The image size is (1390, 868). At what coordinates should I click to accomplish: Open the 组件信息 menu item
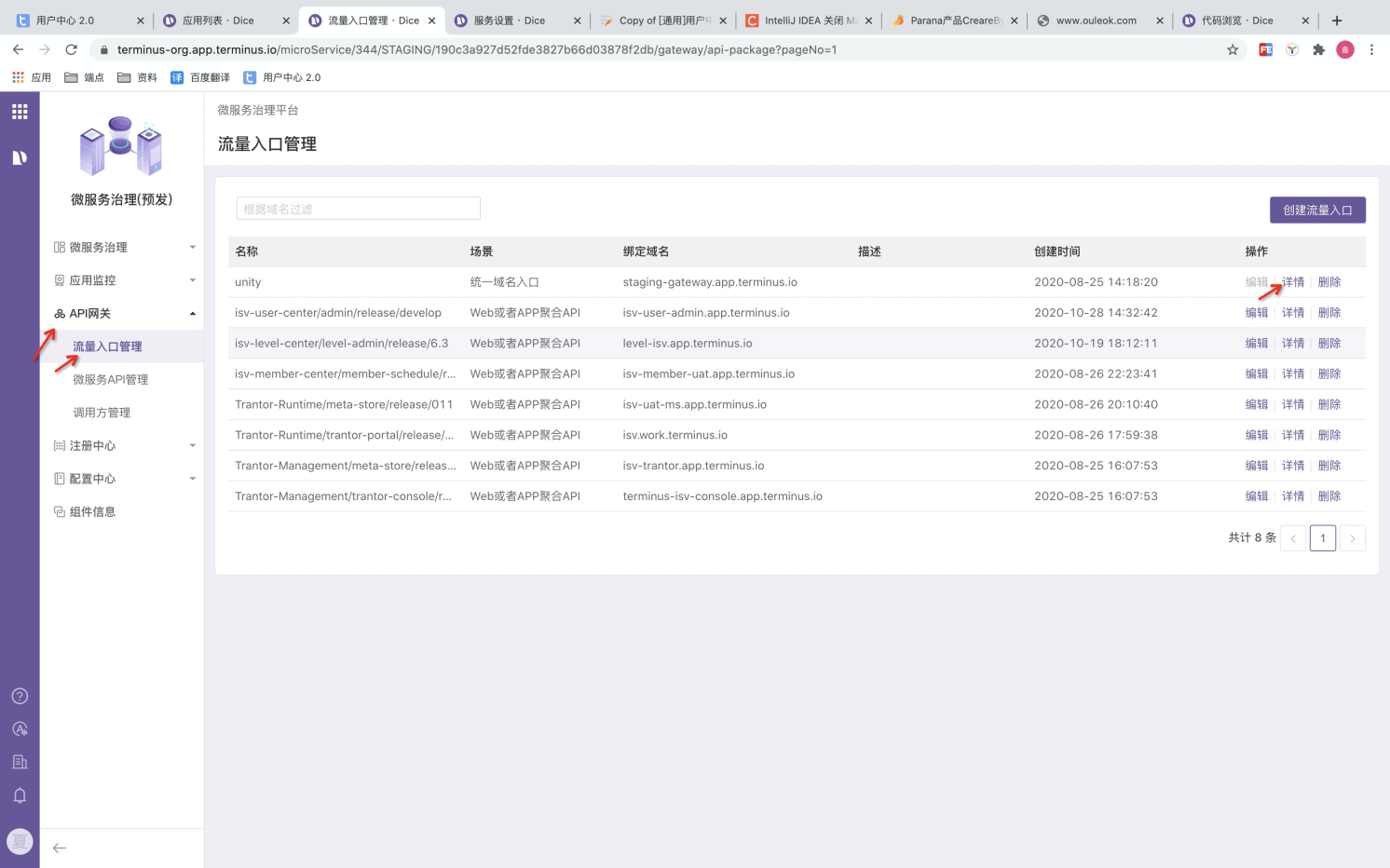122,511
